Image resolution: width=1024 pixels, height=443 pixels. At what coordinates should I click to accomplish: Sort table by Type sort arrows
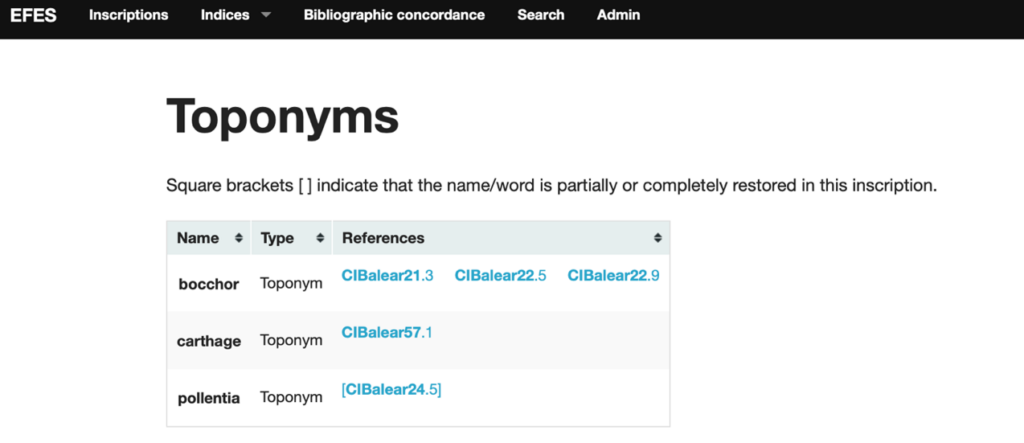click(x=320, y=238)
